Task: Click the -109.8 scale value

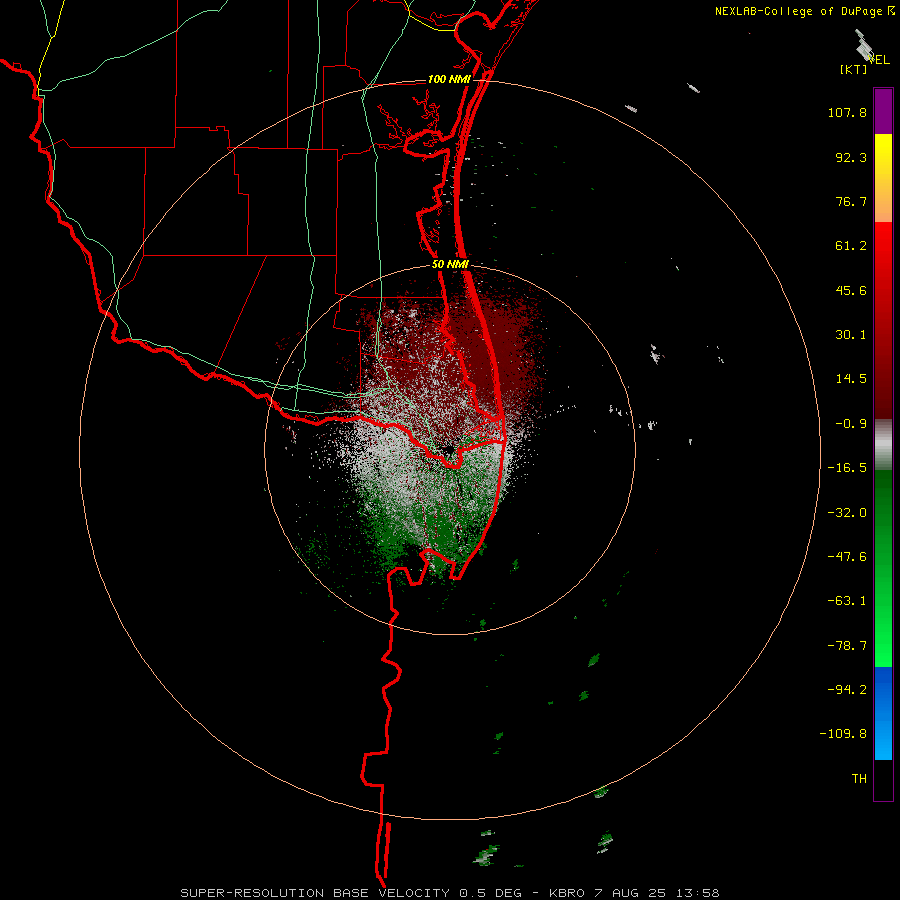Action: (x=843, y=734)
